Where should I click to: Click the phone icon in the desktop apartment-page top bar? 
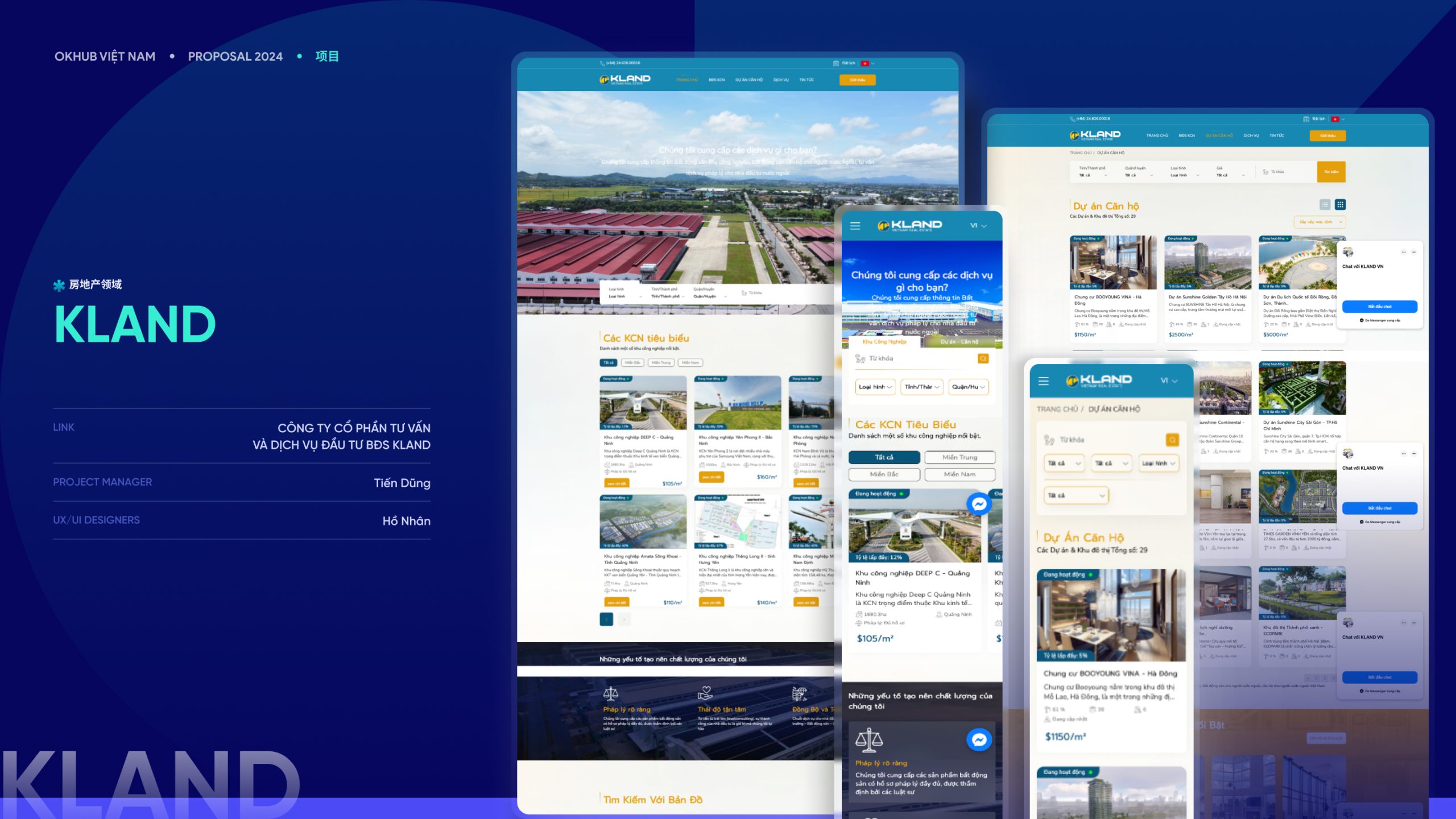(x=1073, y=119)
